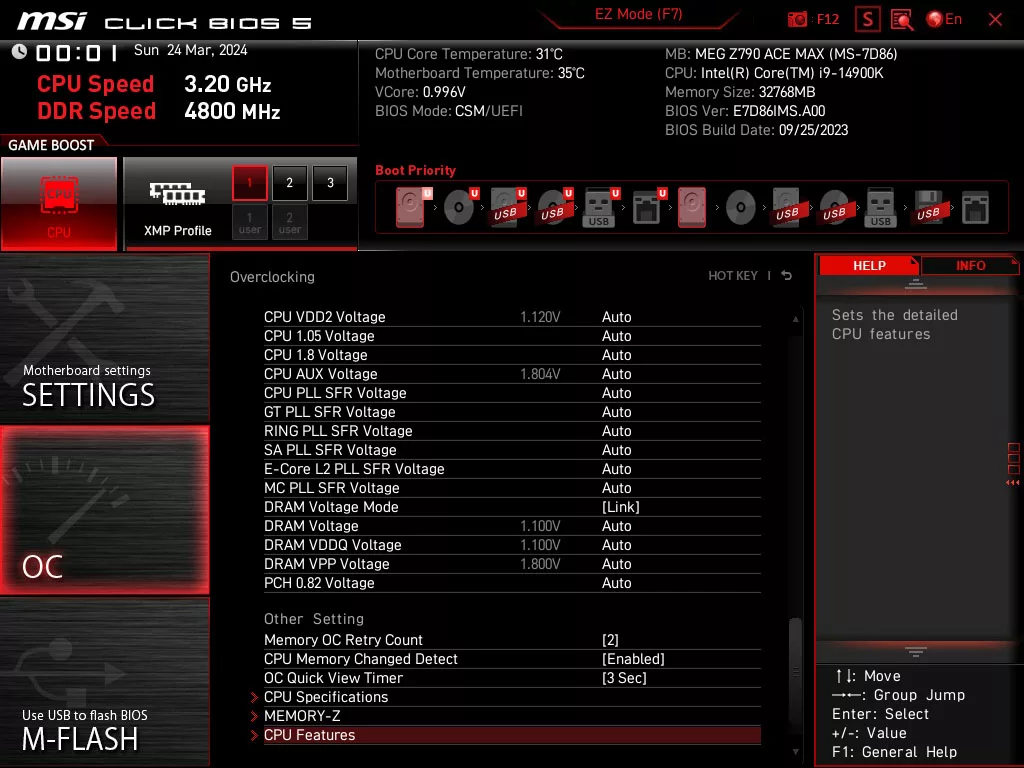Image resolution: width=1024 pixels, height=768 pixels.
Task: Expand CPU Specifications
Action: point(326,697)
